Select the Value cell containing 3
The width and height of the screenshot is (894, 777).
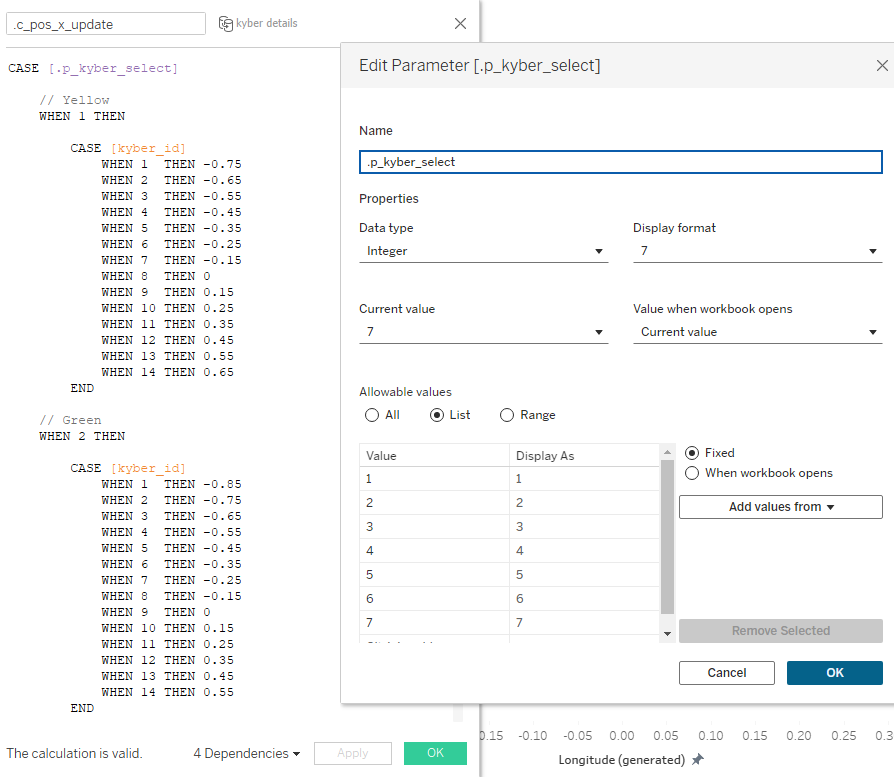[434, 527]
